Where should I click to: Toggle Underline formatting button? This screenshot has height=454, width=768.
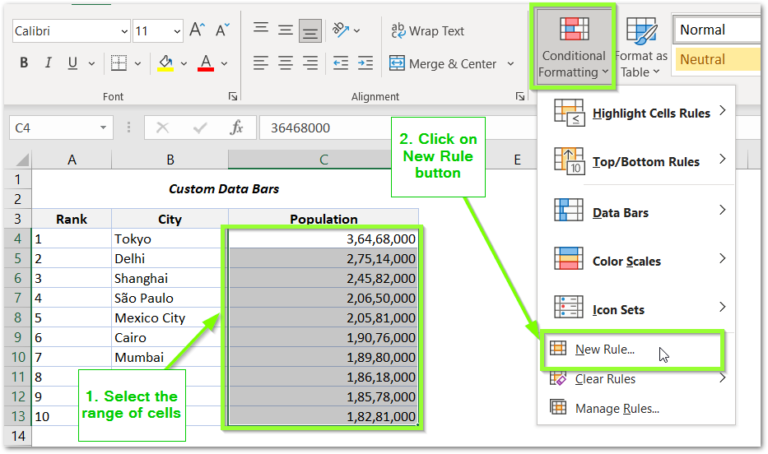click(x=72, y=63)
